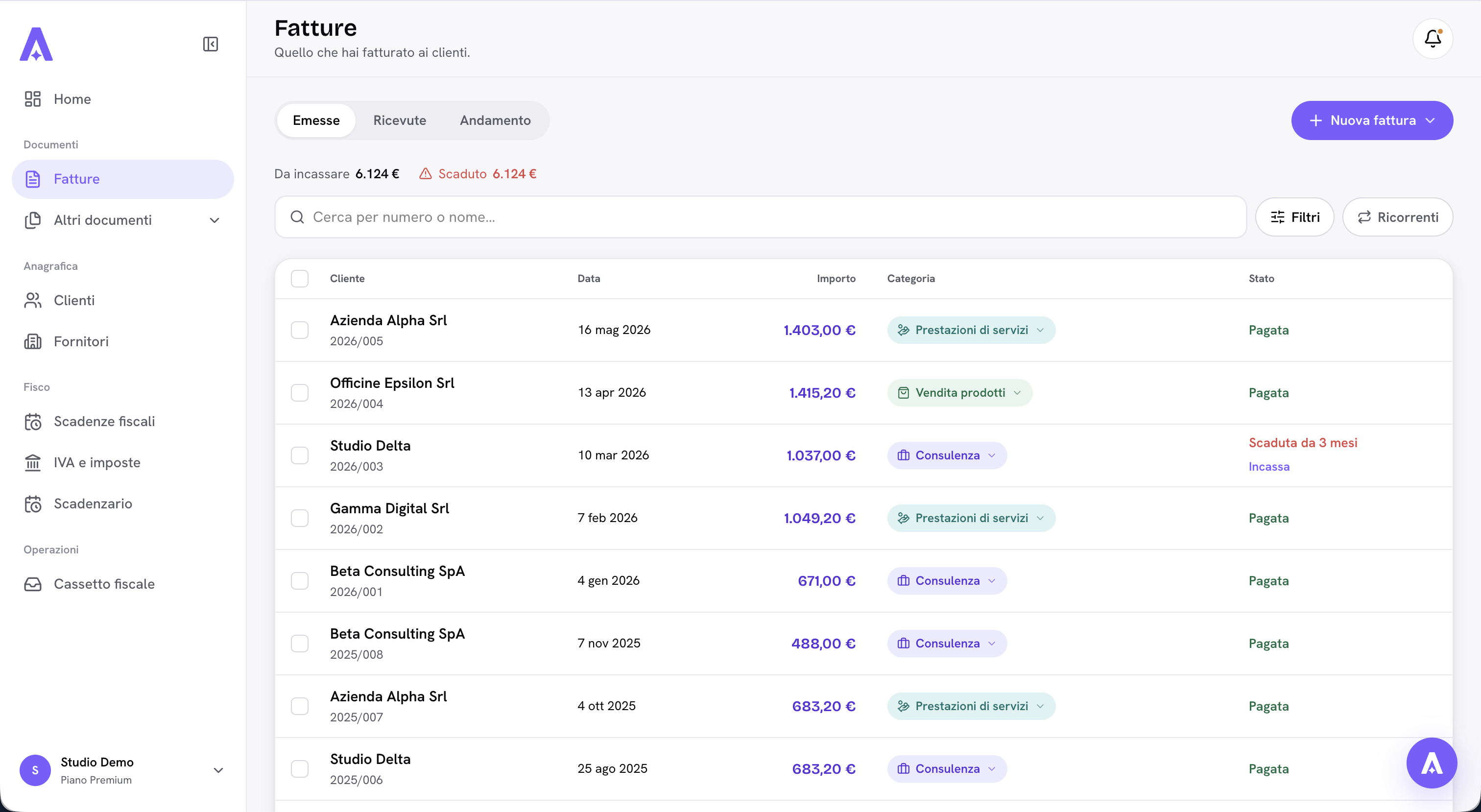This screenshot has height=812, width=1481.
Task: Click Incassa link for Studio Delta
Action: coord(1269,466)
